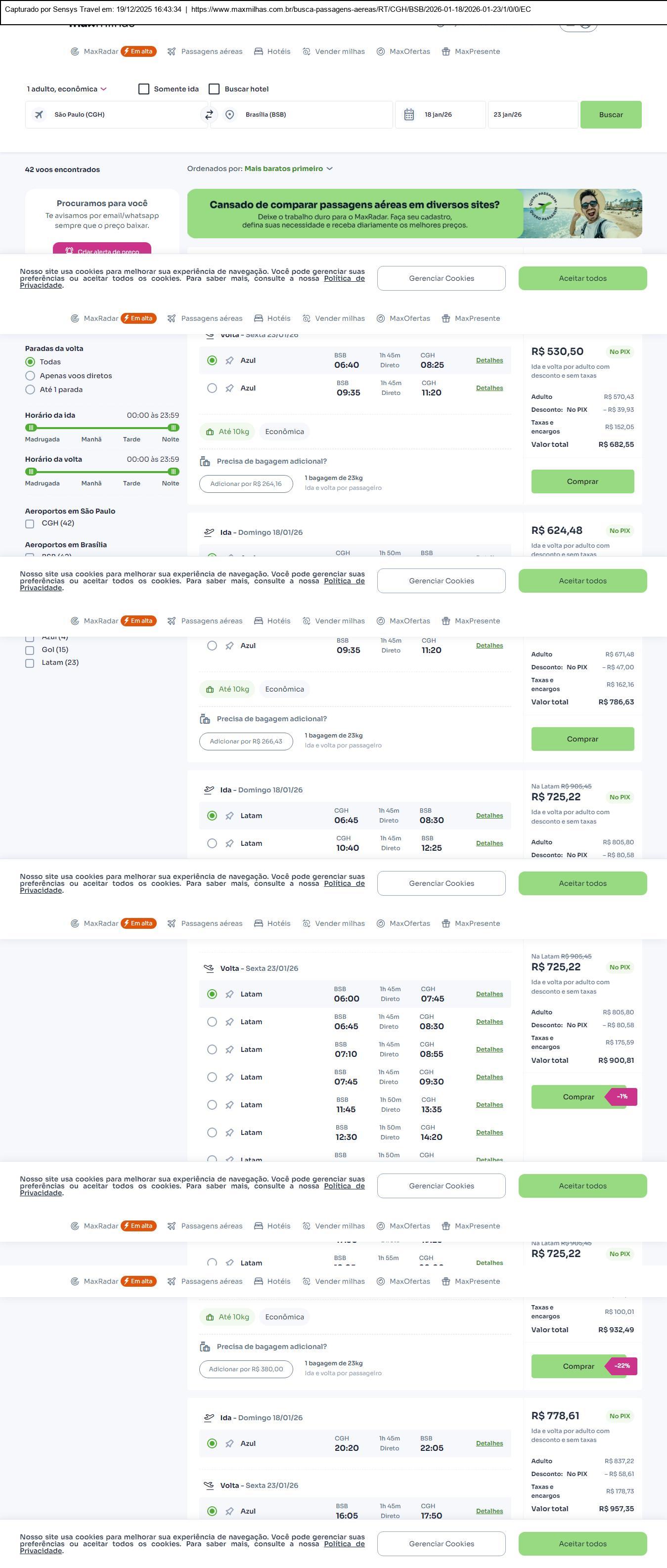This screenshot has height=1568, width=667.
Task: Click 'Aceitar todos' cookies button
Action: (x=582, y=278)
